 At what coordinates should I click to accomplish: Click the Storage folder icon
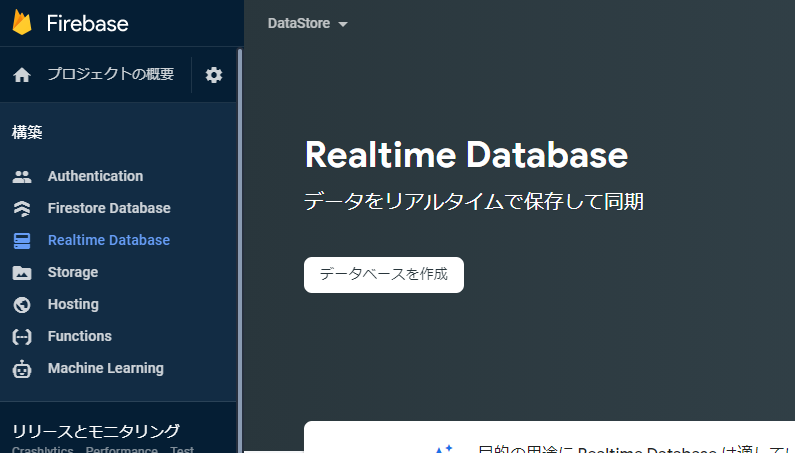(x=22, y=272)
